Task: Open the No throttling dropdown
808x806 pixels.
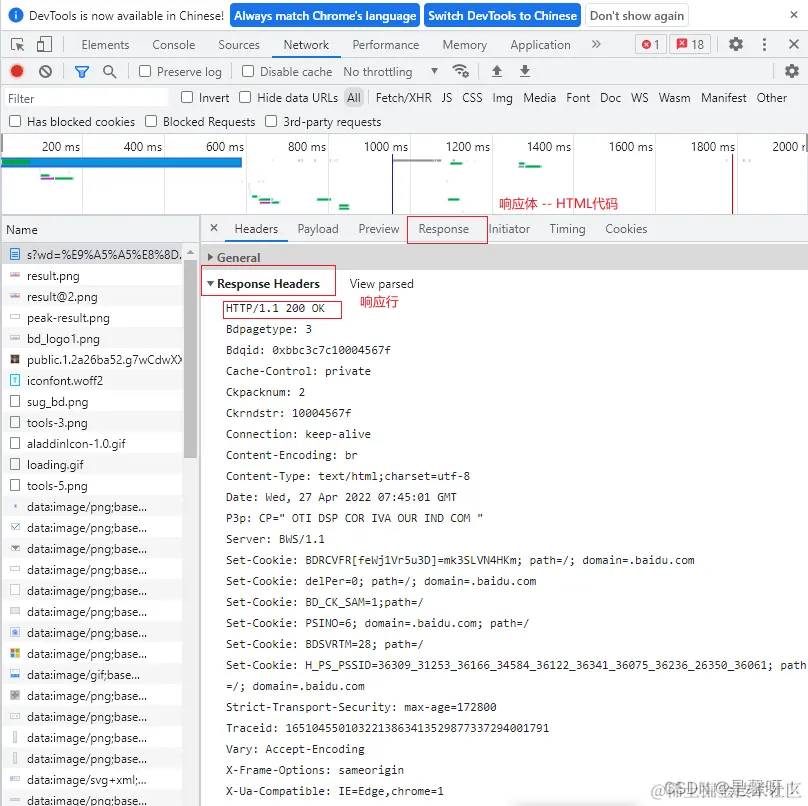Action: (391, 72)
